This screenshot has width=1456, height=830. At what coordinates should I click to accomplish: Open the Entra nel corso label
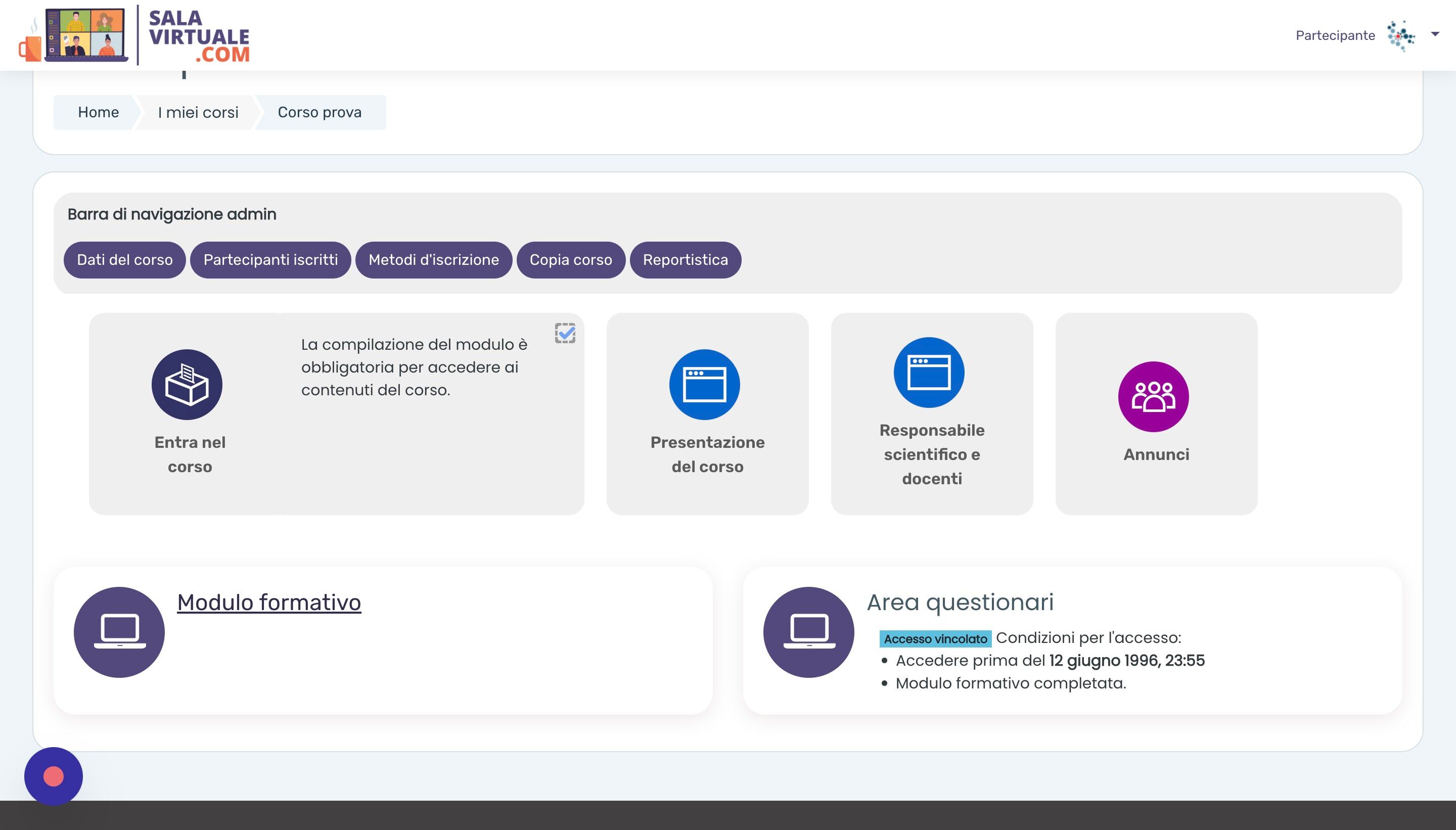click(x=190, y=454)
